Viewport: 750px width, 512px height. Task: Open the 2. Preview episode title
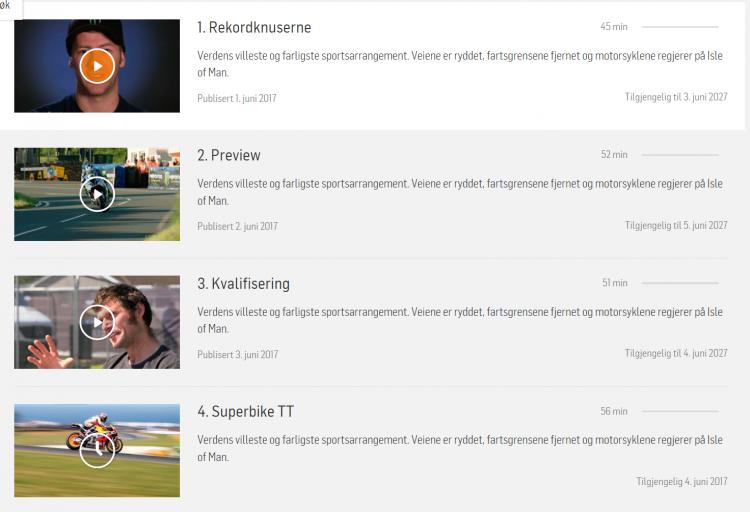click(x=229, y=155)
